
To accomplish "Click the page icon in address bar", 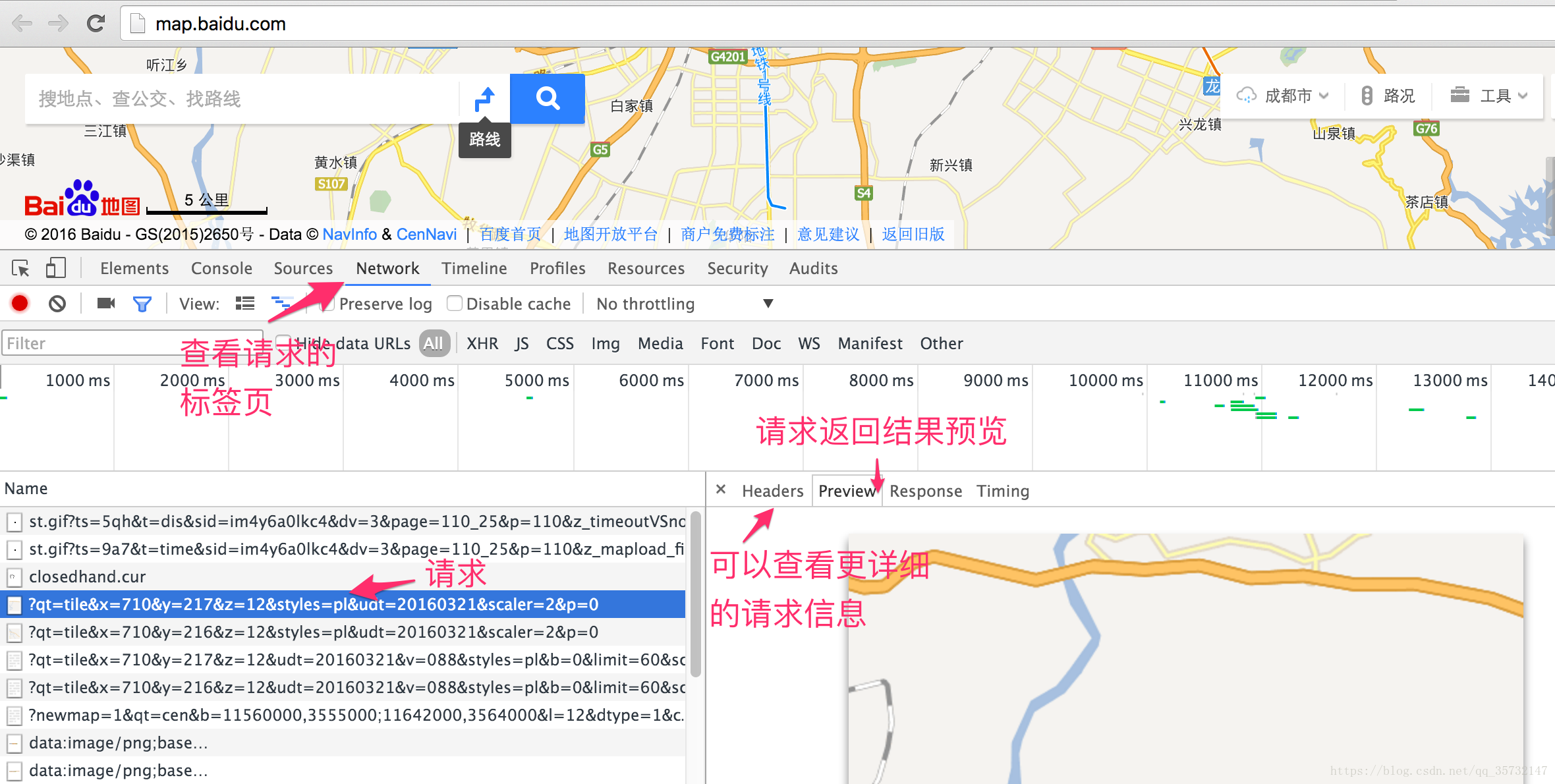I will (x=138, y=24).
